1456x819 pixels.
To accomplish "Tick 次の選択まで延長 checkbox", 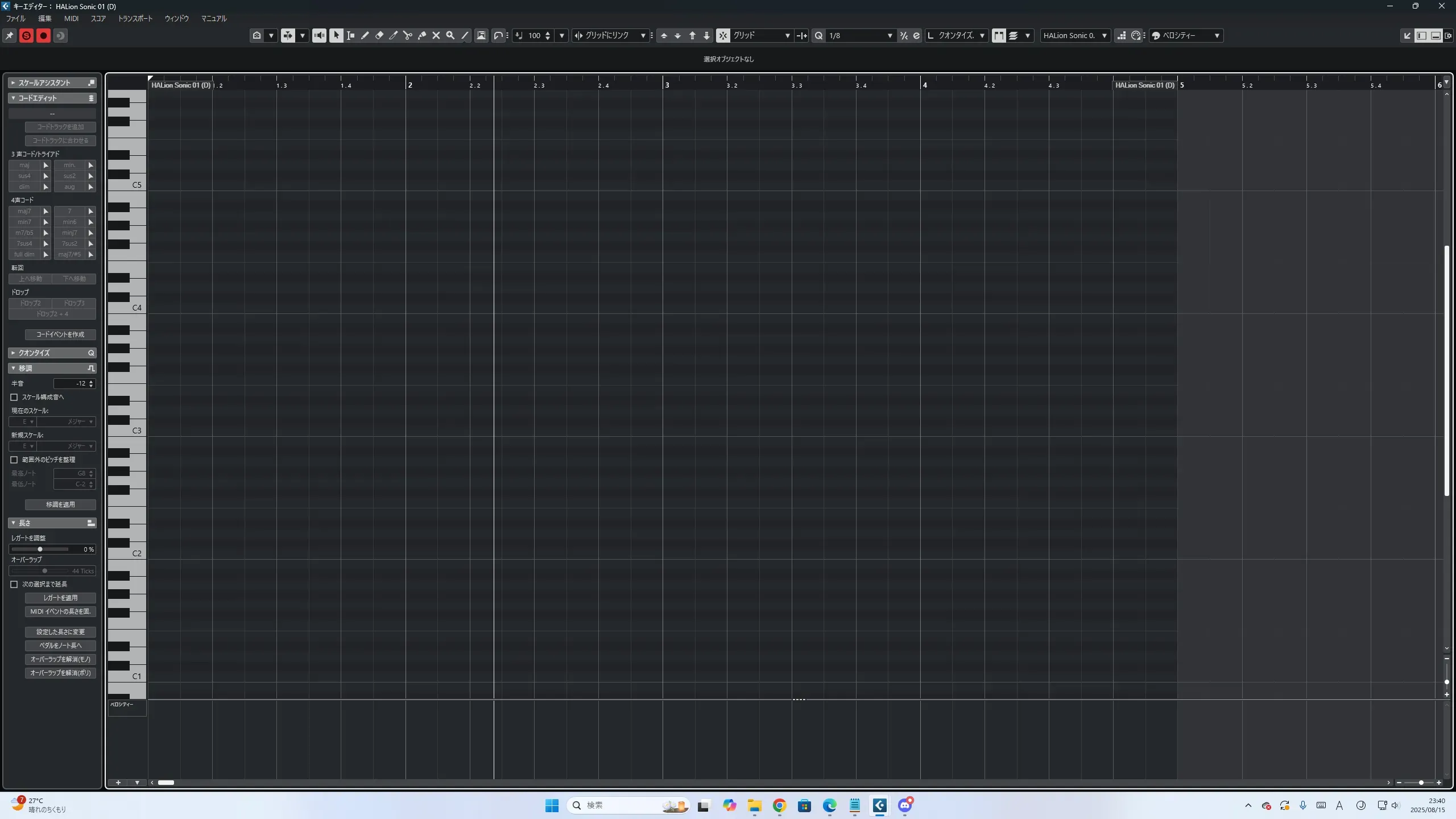I will (14, 584).
